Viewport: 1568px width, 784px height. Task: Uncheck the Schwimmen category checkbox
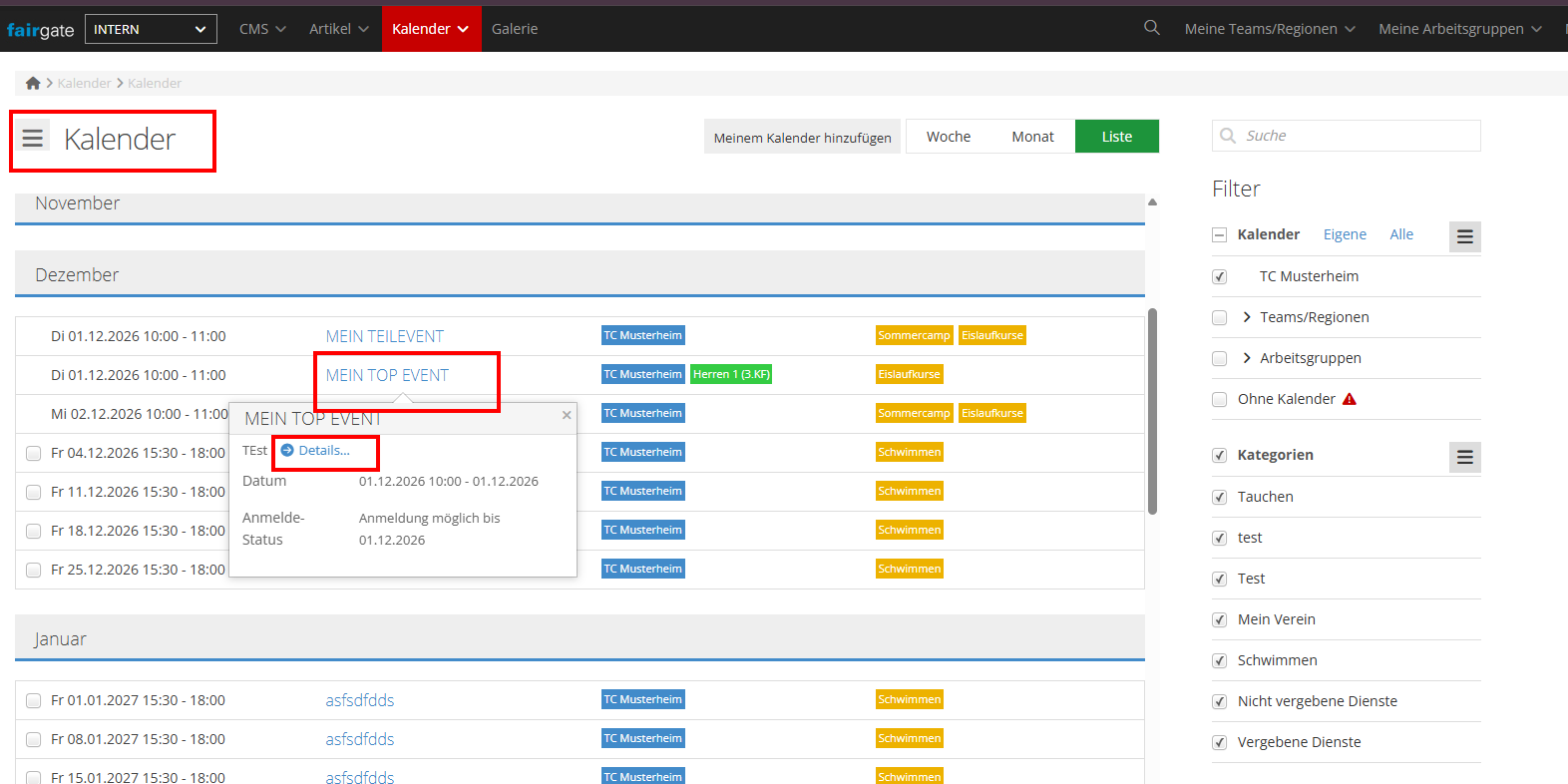[x=1219, y=660]
